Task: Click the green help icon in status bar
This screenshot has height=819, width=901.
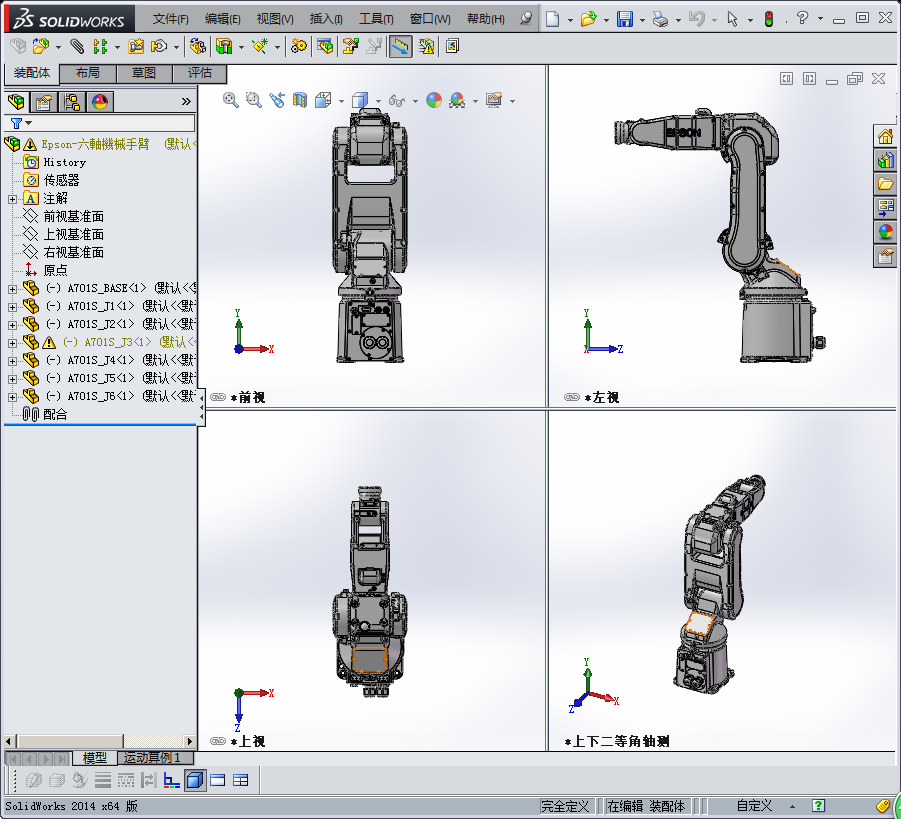Action: tap(818, 806)
